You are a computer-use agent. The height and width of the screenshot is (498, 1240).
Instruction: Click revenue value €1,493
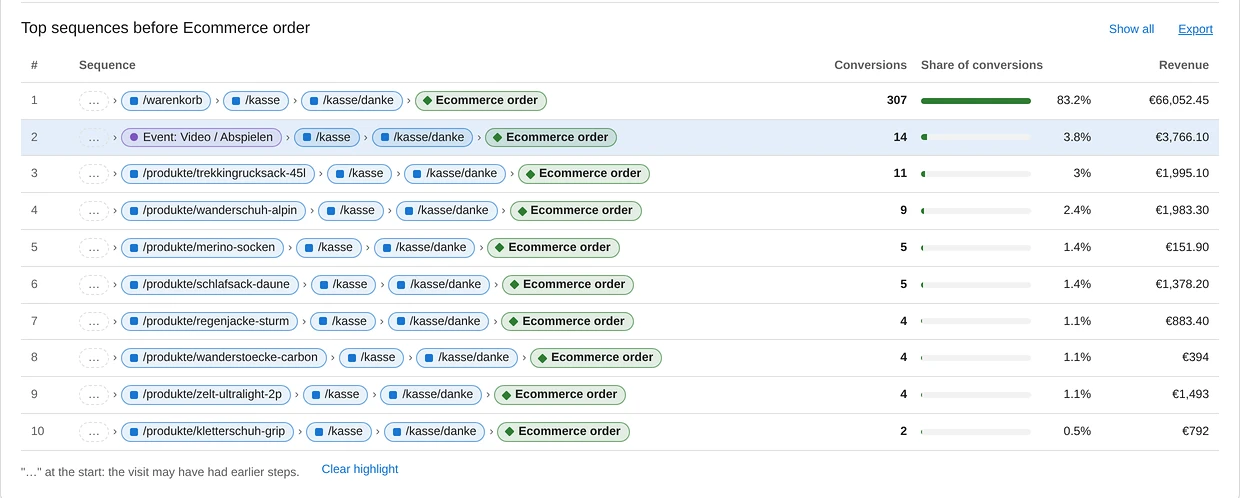pyautogui.click(x=1189, y=394)
